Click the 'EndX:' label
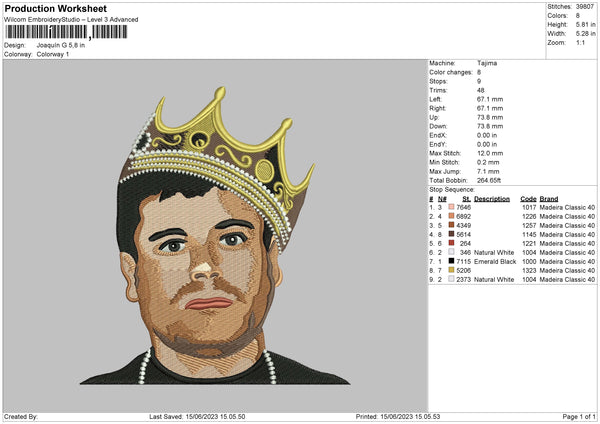The width and height of the screenshot is (600, 424). click(438, 135)
